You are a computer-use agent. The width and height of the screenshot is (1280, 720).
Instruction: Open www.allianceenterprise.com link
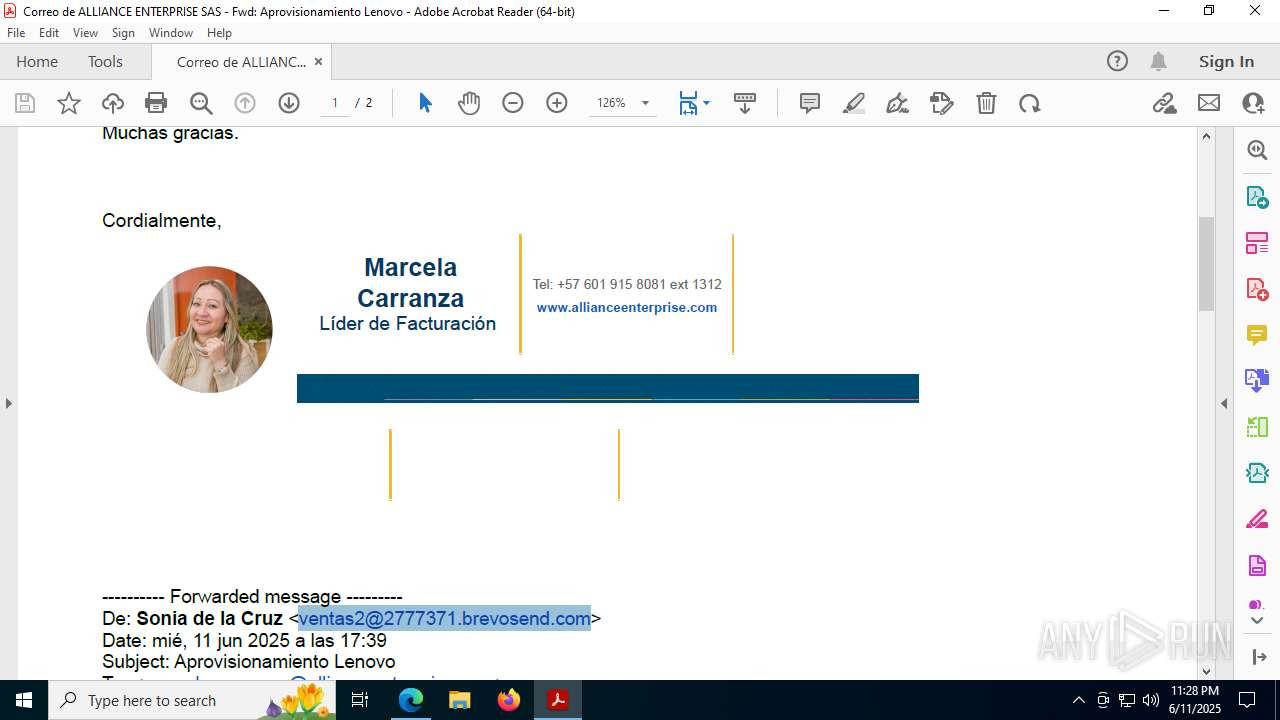627,307
